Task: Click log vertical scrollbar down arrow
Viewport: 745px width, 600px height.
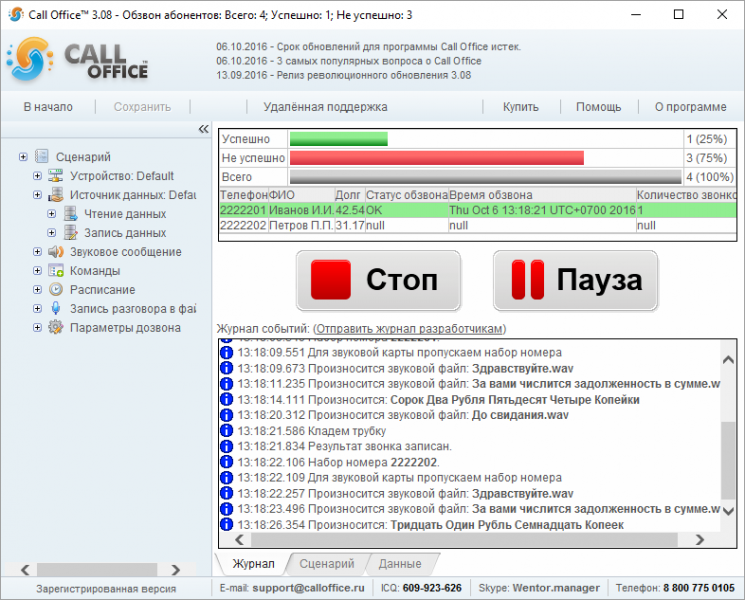Action: click(728, 511)
